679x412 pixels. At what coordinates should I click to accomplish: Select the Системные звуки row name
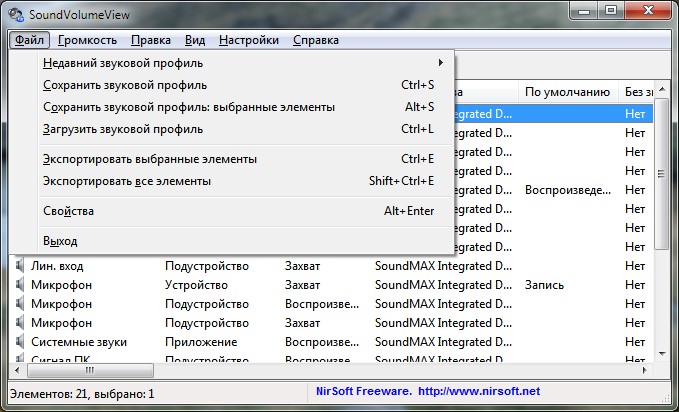point(79,342)
